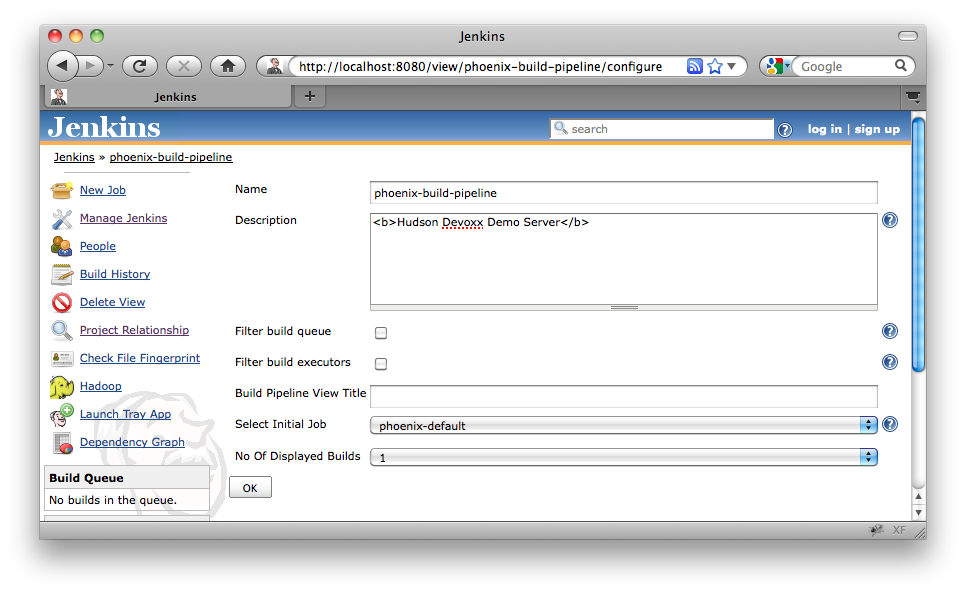This screenshot has height=594, width=966.
Task: Open help for Select Initial Job
Action: (x=890, y=424)
